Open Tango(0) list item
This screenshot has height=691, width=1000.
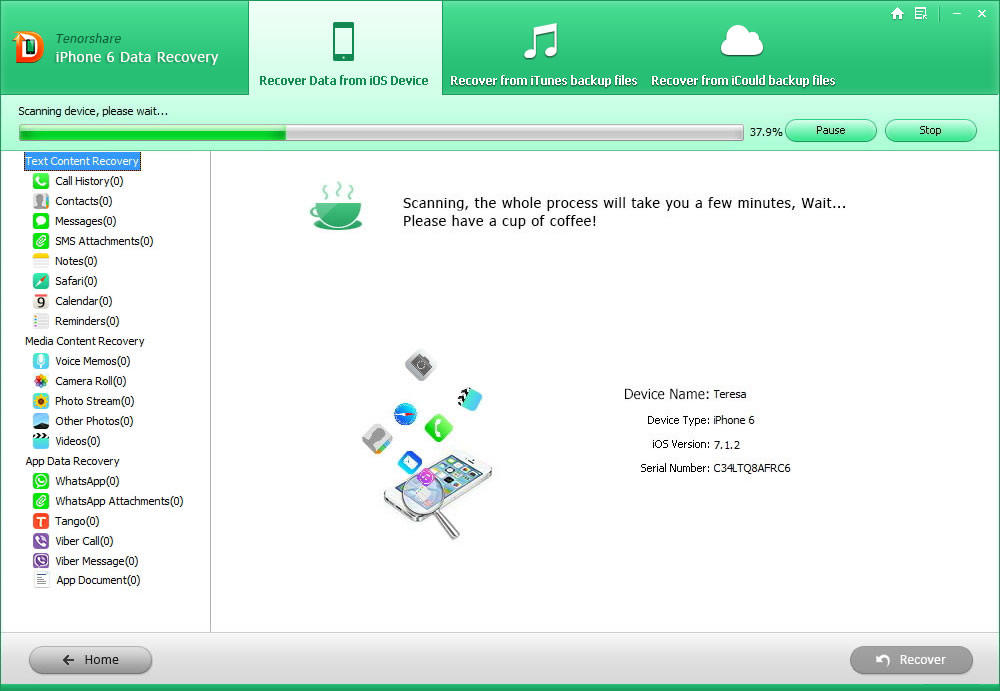click(x=77, y=521)
